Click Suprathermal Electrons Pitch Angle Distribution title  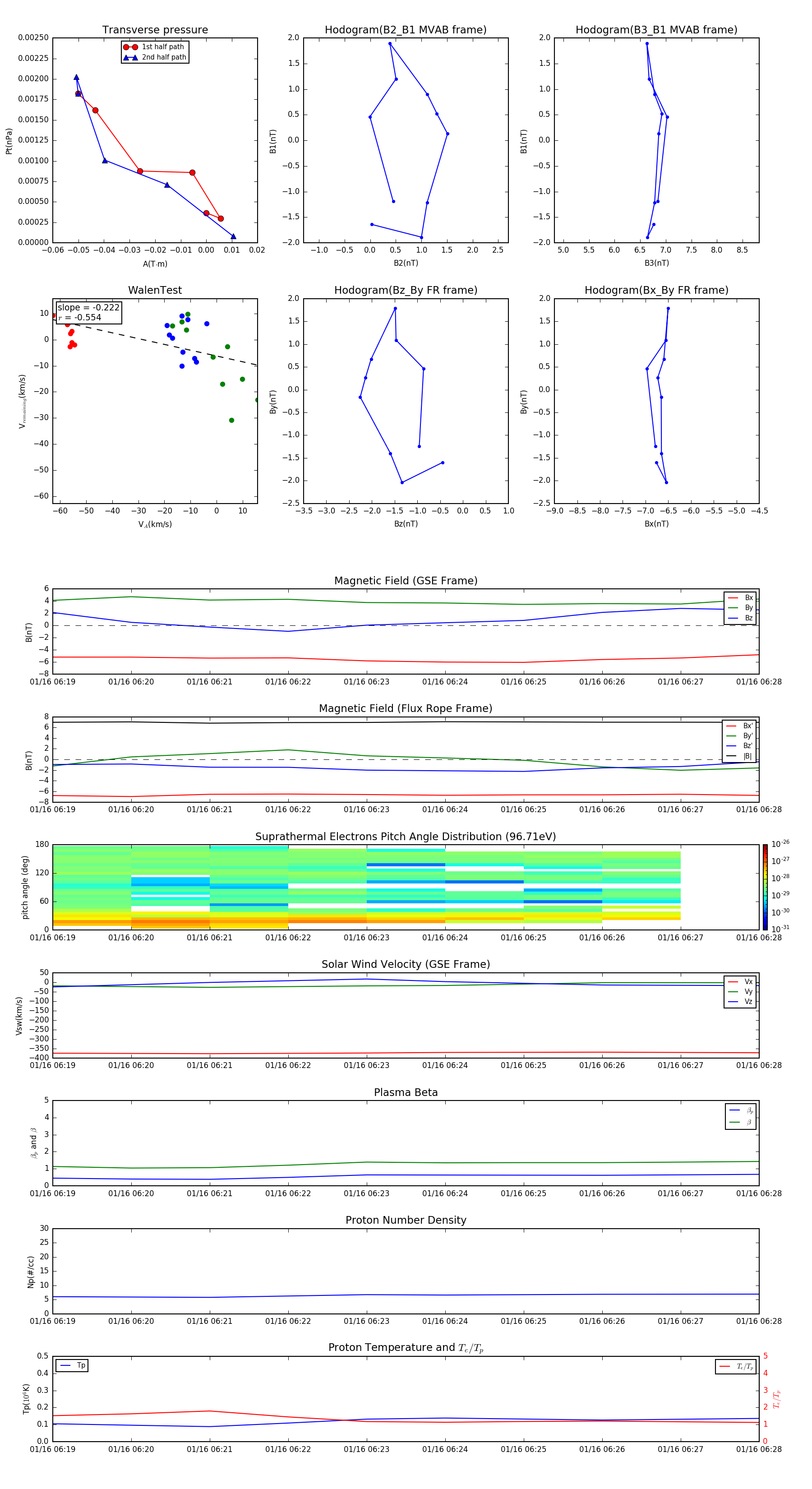406,837
